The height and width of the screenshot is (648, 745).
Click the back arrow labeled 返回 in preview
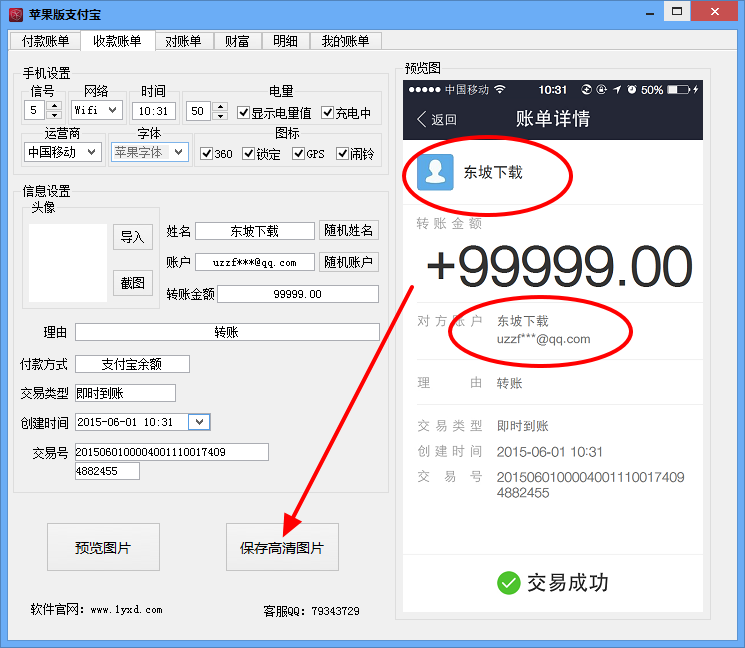pos(436,119)
